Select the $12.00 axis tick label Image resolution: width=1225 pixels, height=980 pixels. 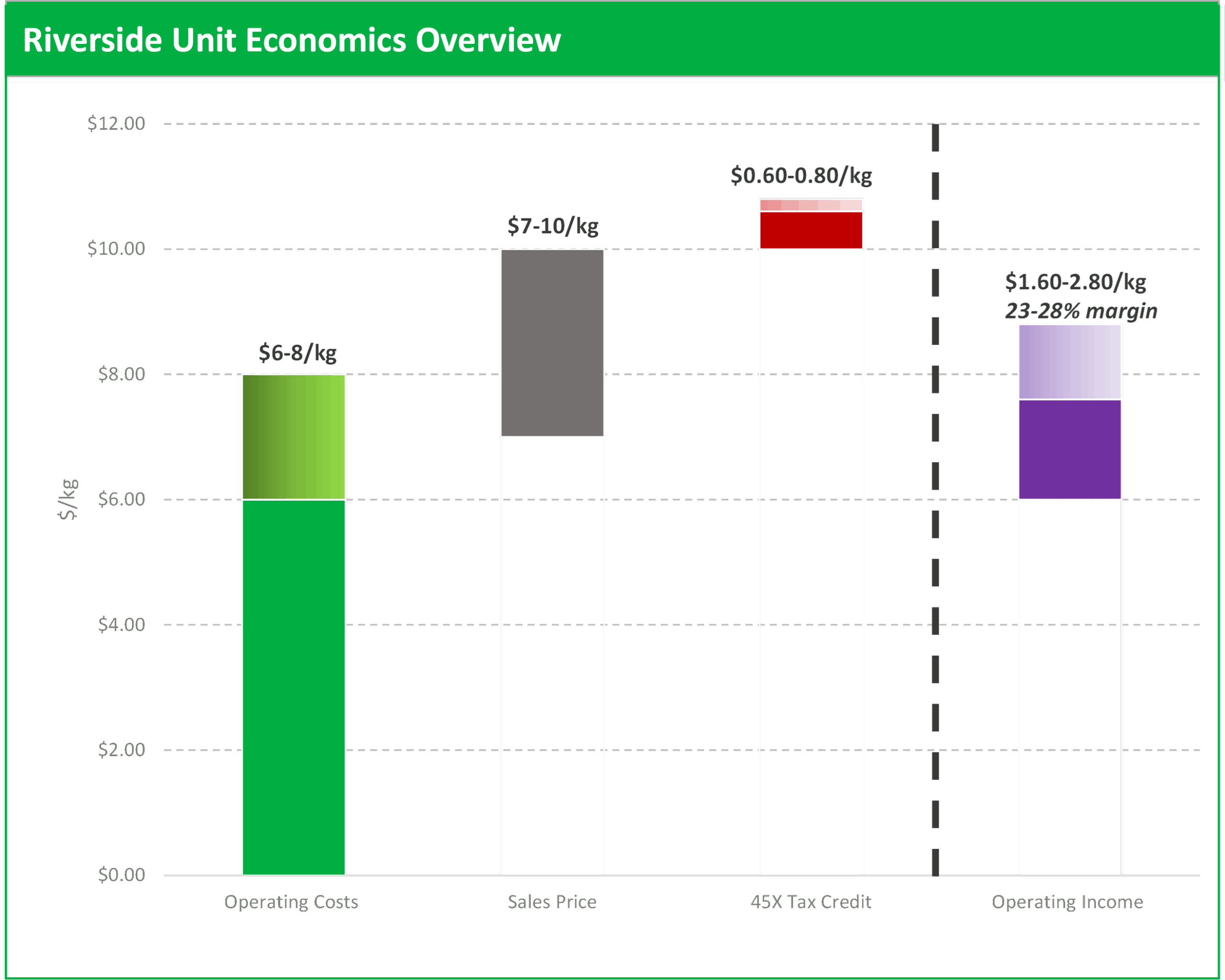[116, 123]
